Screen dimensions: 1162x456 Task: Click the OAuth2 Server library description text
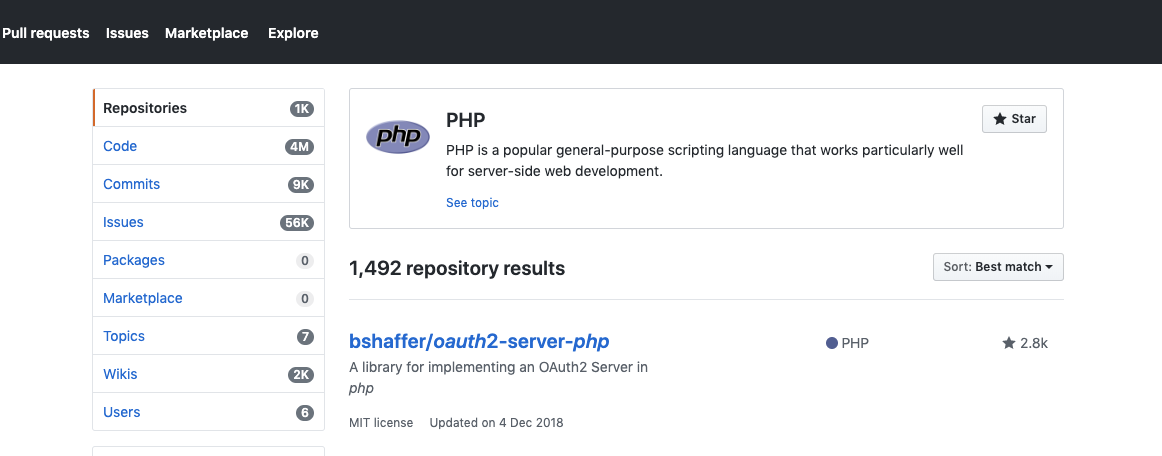click(498, 377)
